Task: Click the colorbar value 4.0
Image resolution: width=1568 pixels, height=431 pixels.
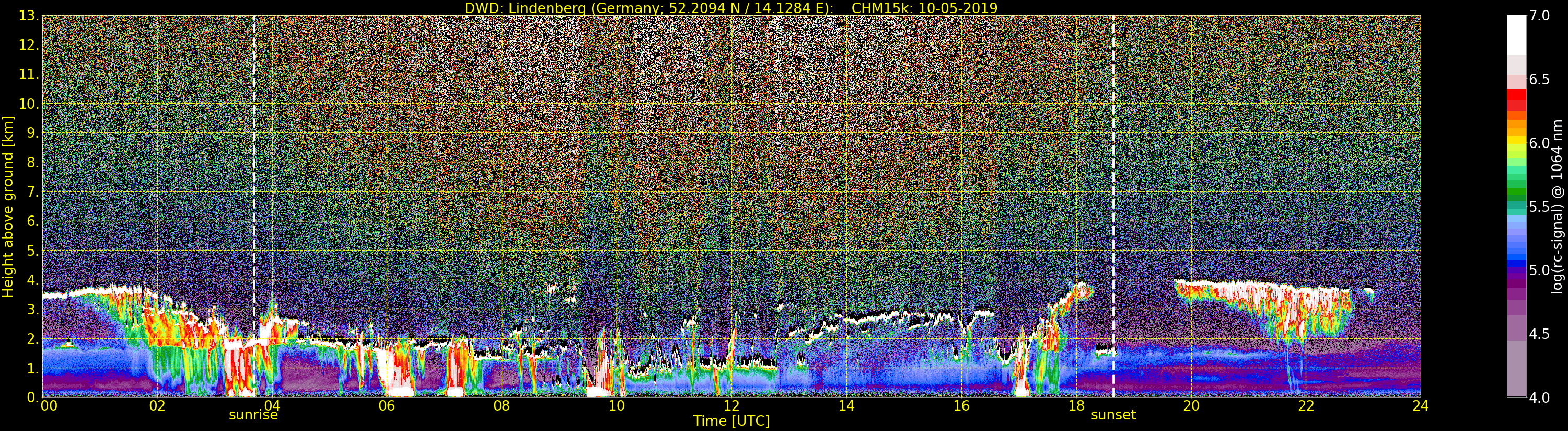Action: click(1539, 398)
